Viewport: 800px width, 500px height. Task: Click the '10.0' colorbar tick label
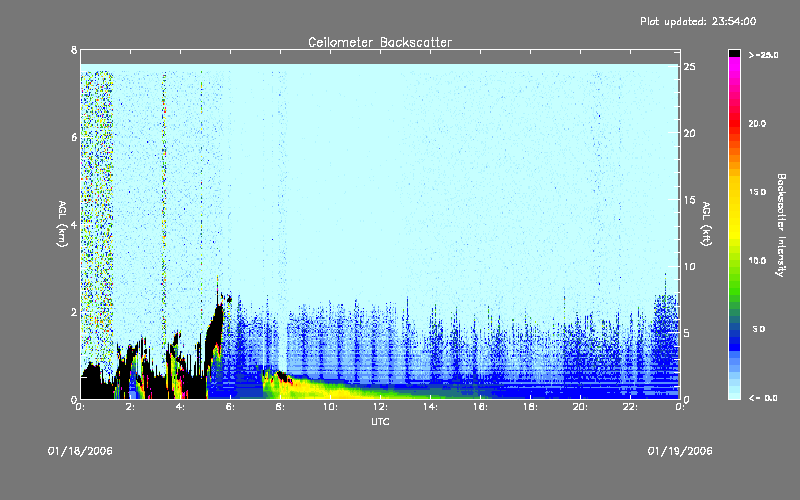pos(757,261)
